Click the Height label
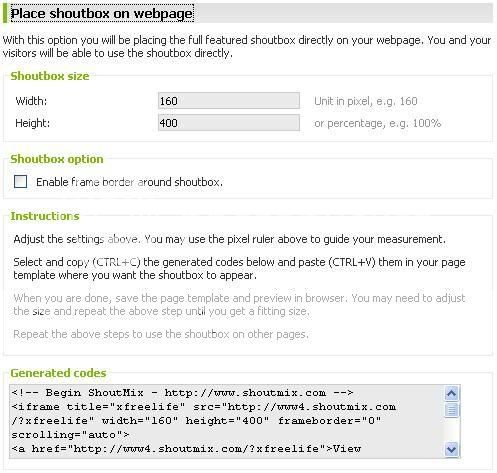 tap(32, 123)
